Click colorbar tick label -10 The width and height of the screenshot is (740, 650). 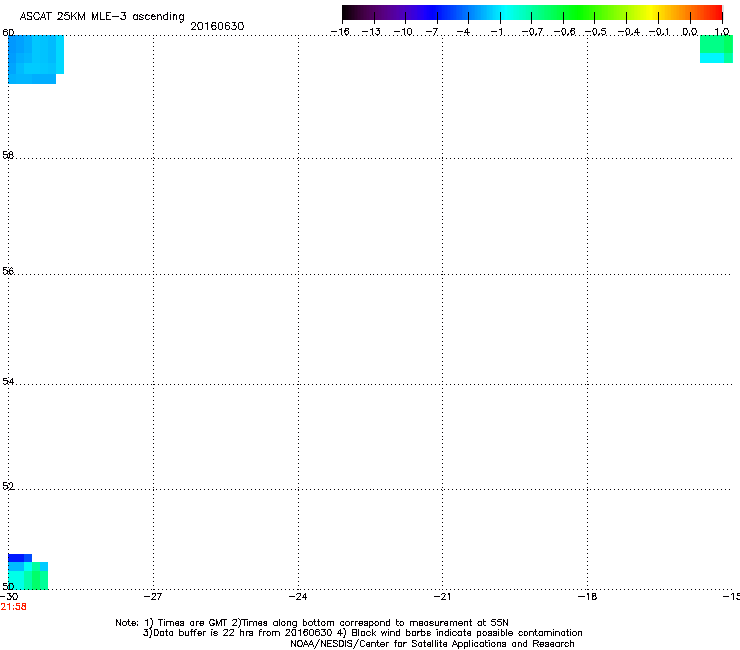(x=403, y=32)
